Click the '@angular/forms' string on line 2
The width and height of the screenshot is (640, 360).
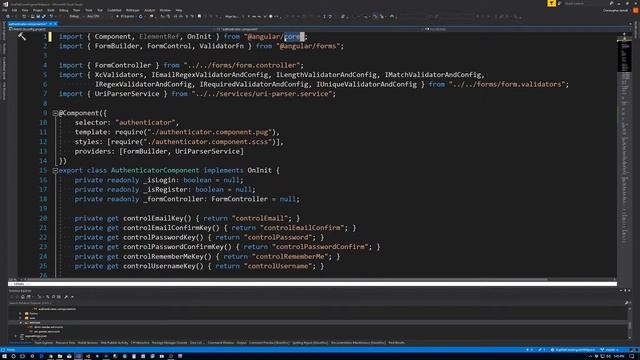[309, 46]
